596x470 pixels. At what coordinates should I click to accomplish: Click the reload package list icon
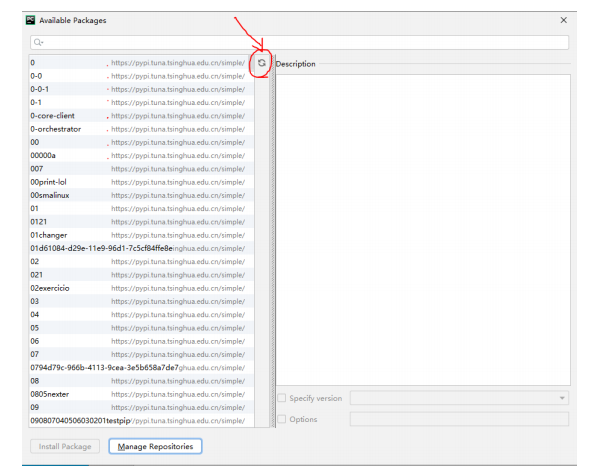coord(262,63)
